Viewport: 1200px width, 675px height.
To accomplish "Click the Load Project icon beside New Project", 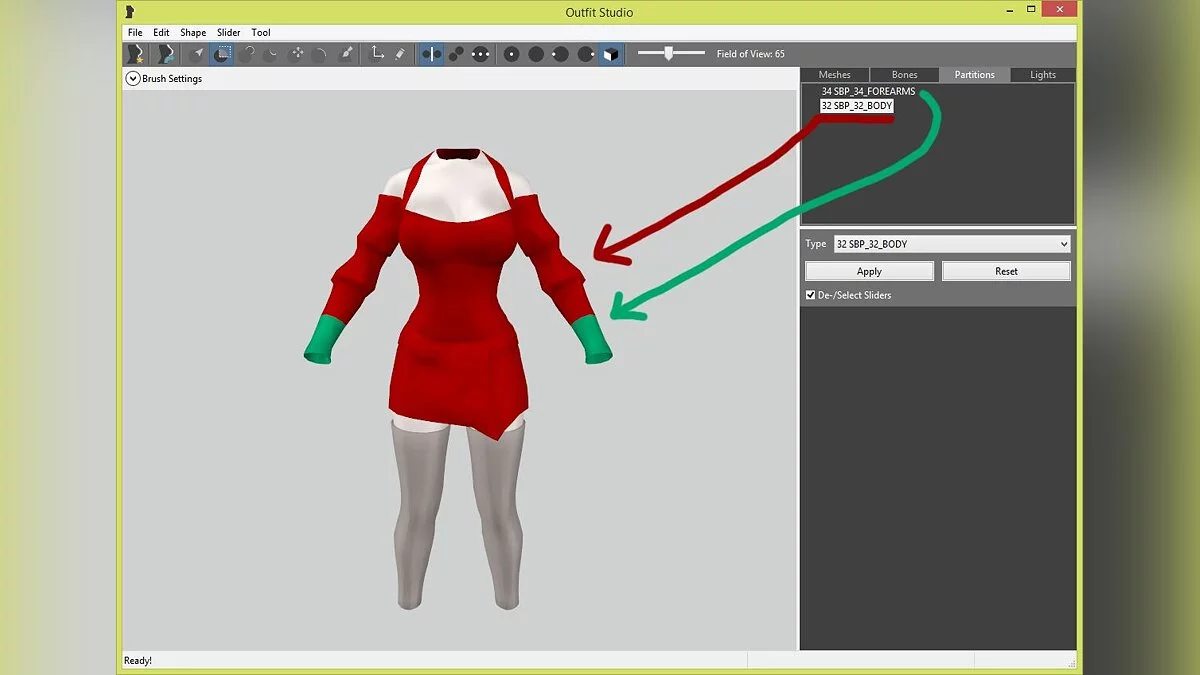I will [x=164, y=54].
